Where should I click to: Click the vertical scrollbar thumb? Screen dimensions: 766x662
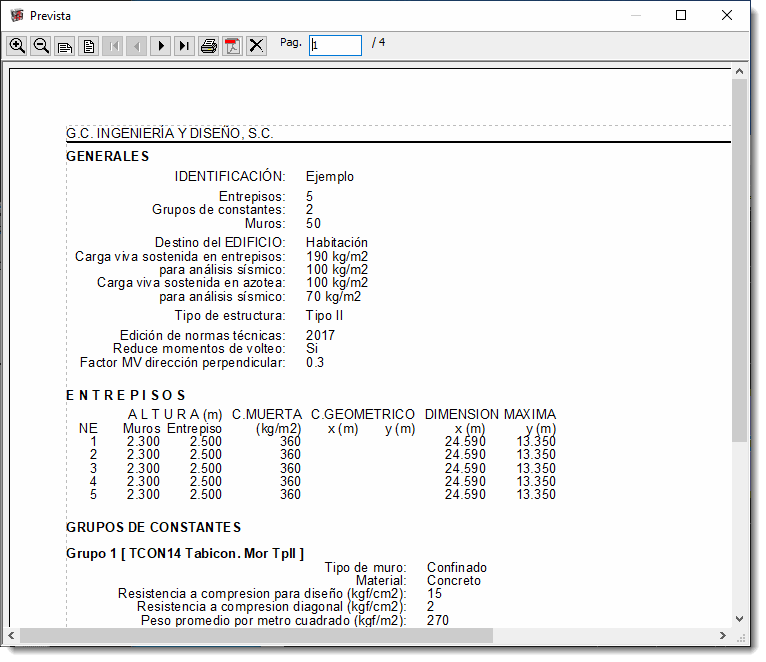(x=739, y=260)
